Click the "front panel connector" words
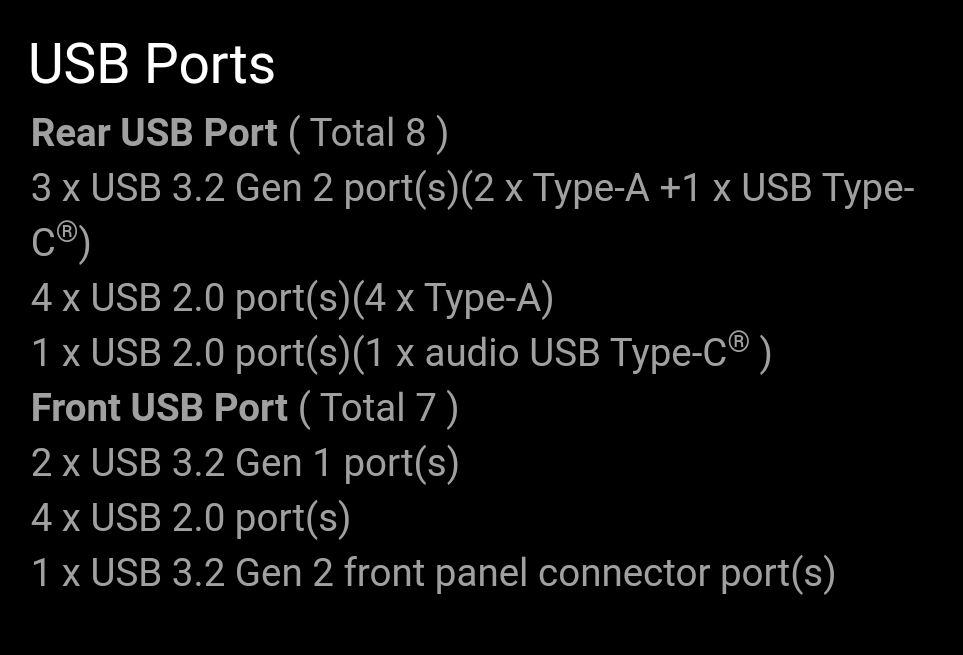Image resolution: width=963 pixels, height=655 pixels. [527, 573]
